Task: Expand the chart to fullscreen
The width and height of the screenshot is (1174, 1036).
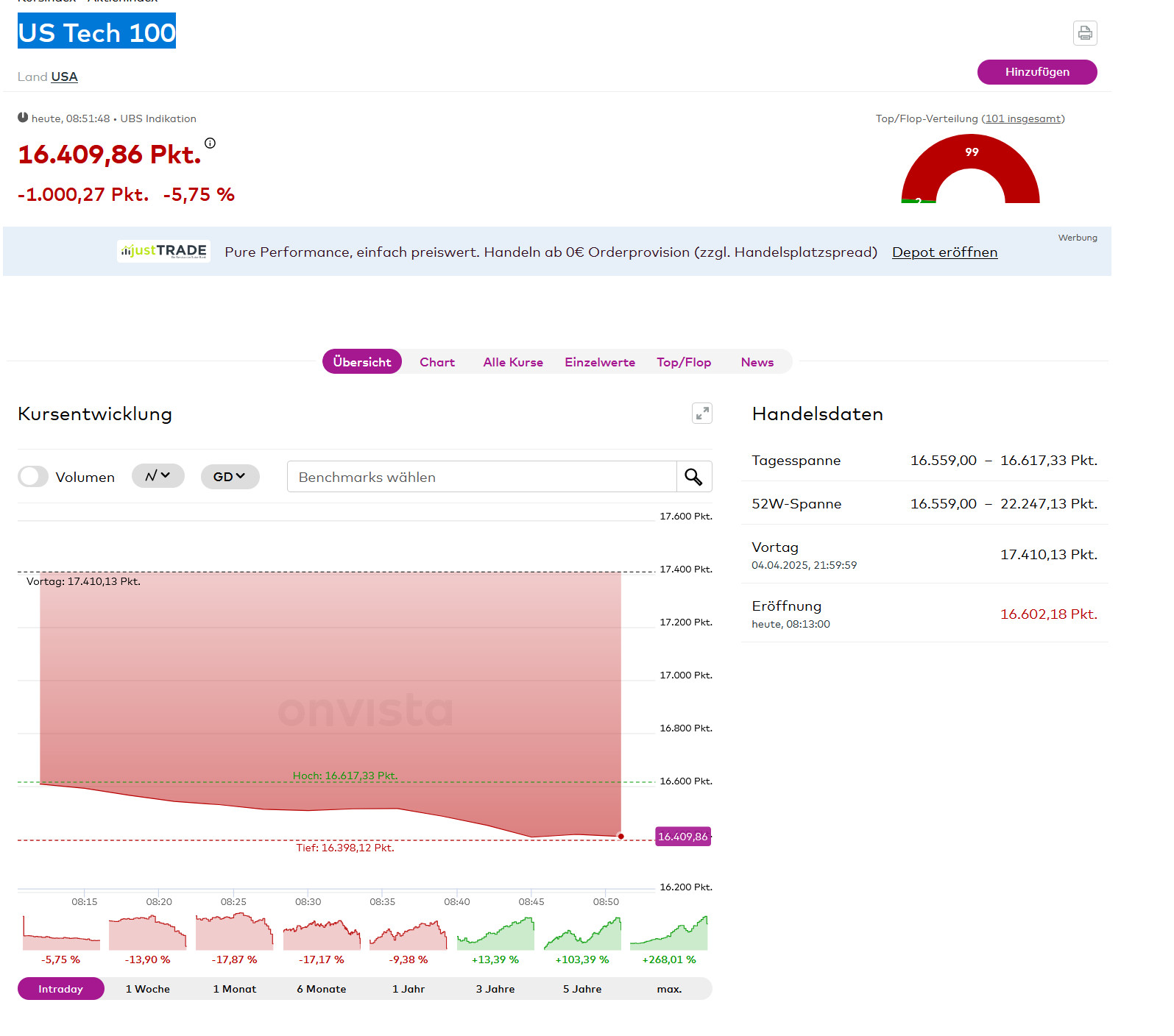Action: (702, 414)
